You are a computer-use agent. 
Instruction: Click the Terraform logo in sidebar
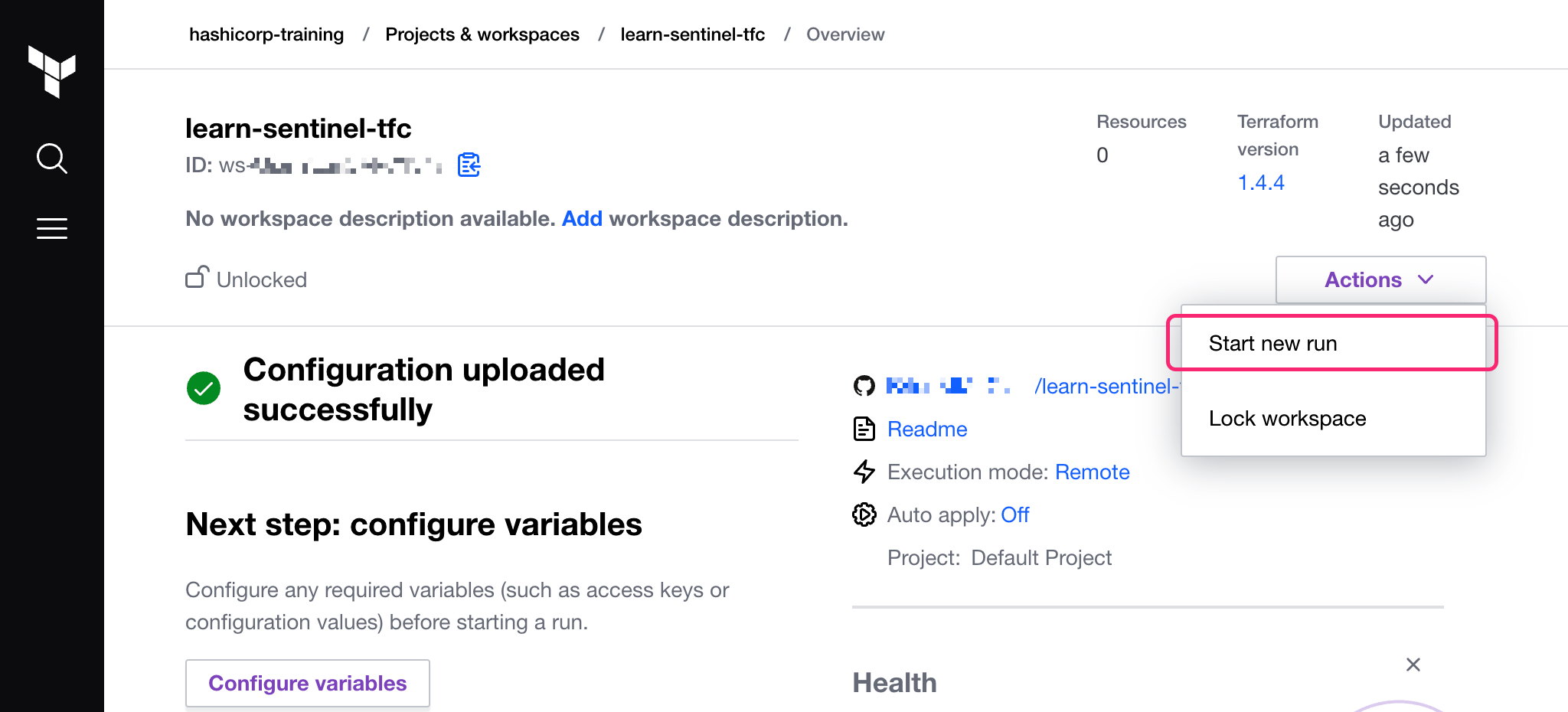51,71
